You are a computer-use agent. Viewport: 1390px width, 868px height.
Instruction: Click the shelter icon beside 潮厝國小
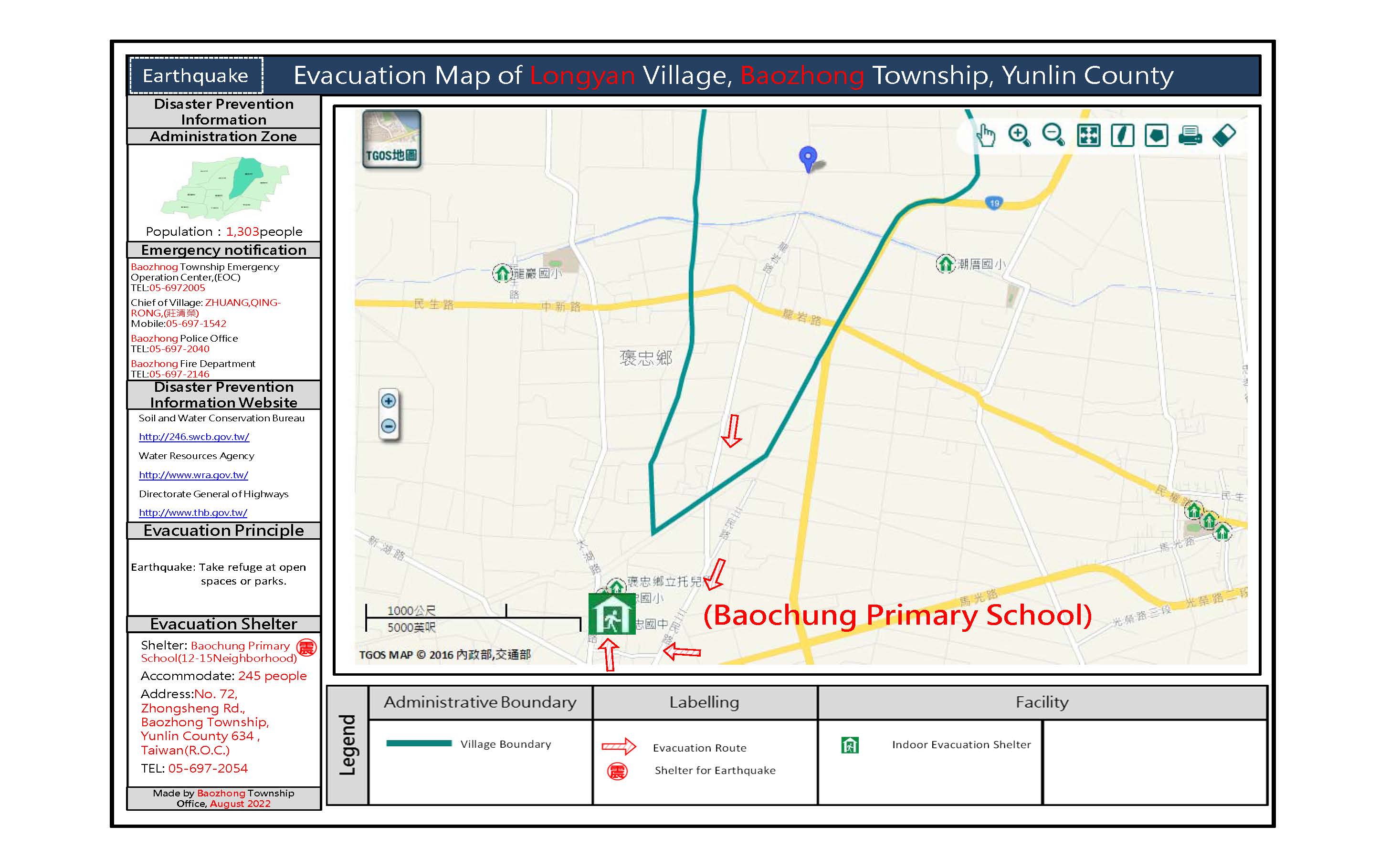(x=945, y=264)
